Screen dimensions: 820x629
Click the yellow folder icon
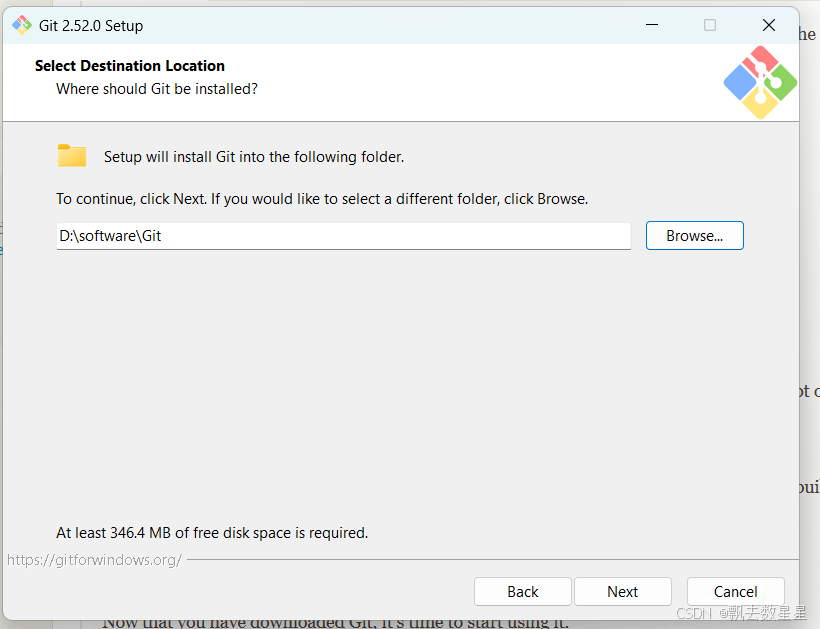click(x=72, y=155)
